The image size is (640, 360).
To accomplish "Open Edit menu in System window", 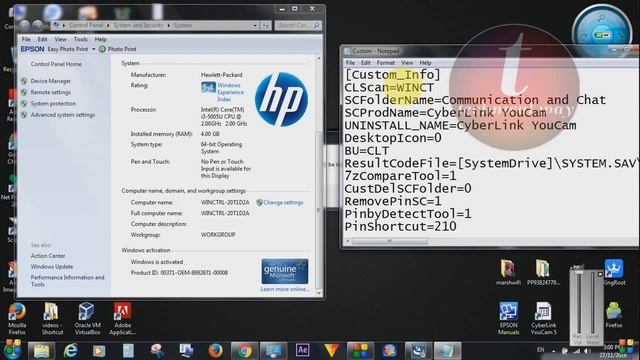I will pos(42,39).
